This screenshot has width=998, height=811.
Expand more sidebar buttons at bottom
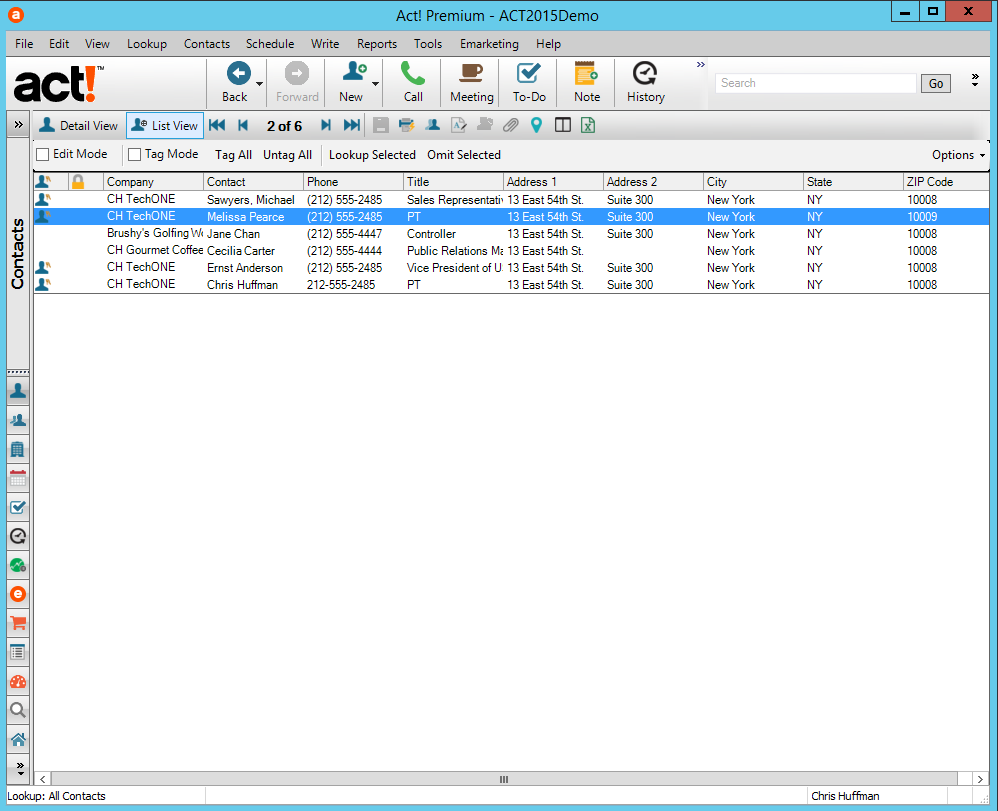coord(20,768)
